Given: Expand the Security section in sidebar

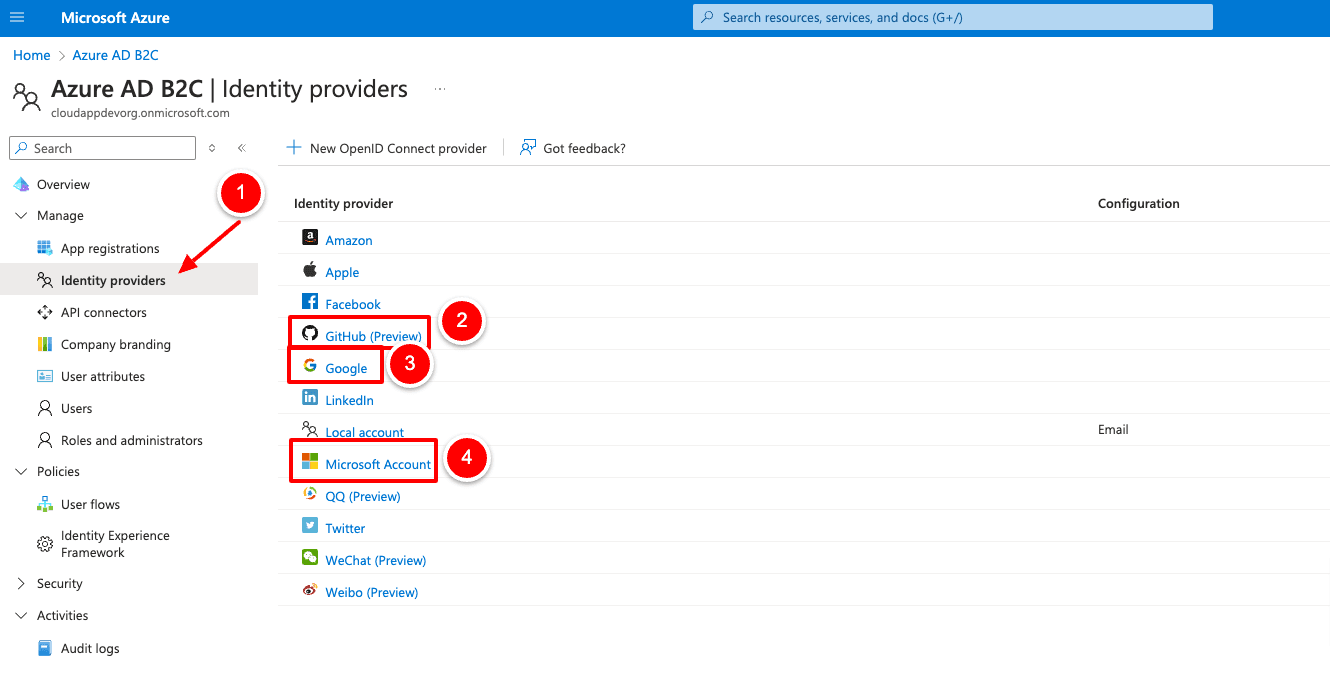Looking at the screenshot, I should click(21, 583).
